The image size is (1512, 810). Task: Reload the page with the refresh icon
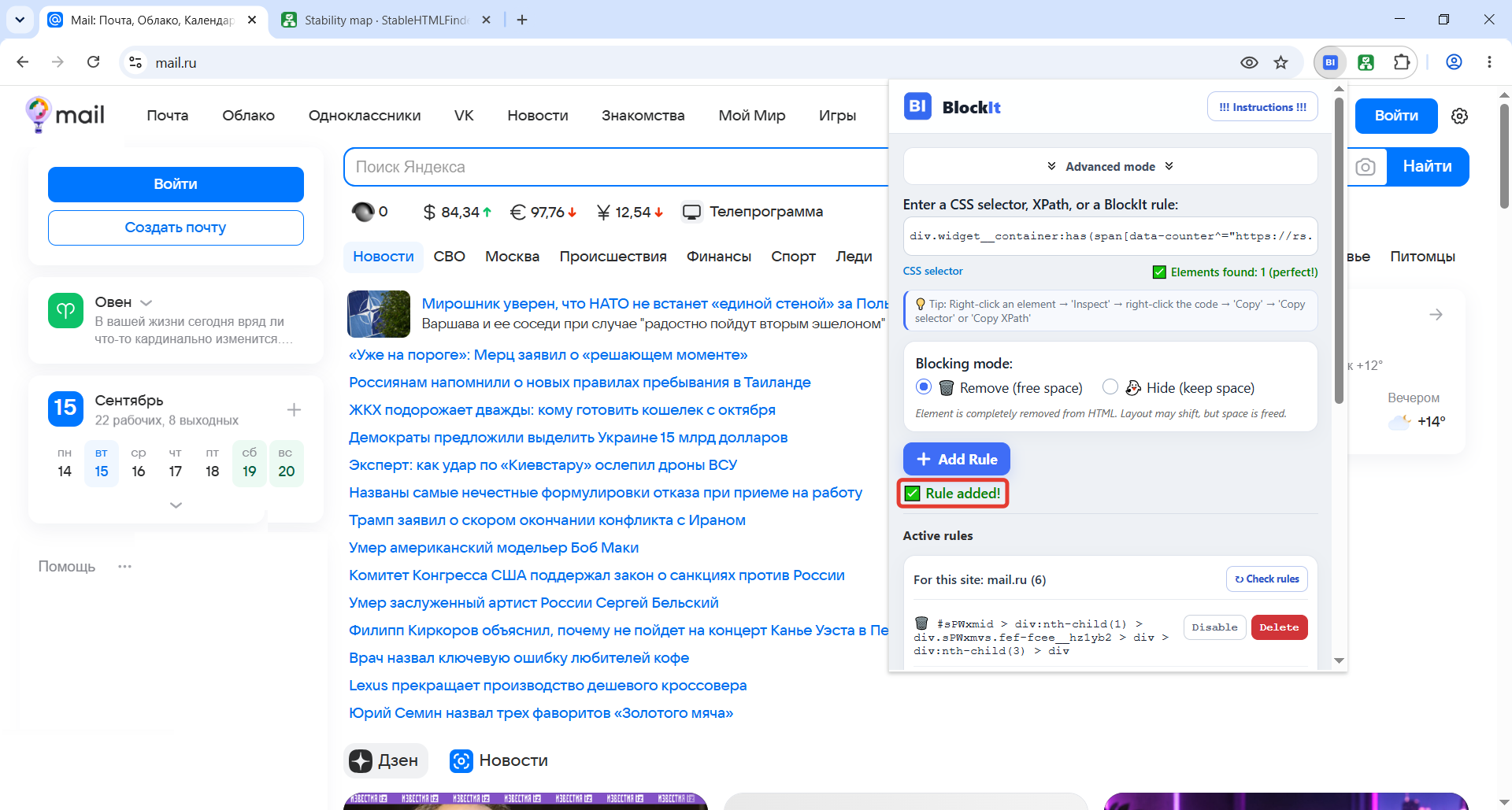click(x=93, y=62)
